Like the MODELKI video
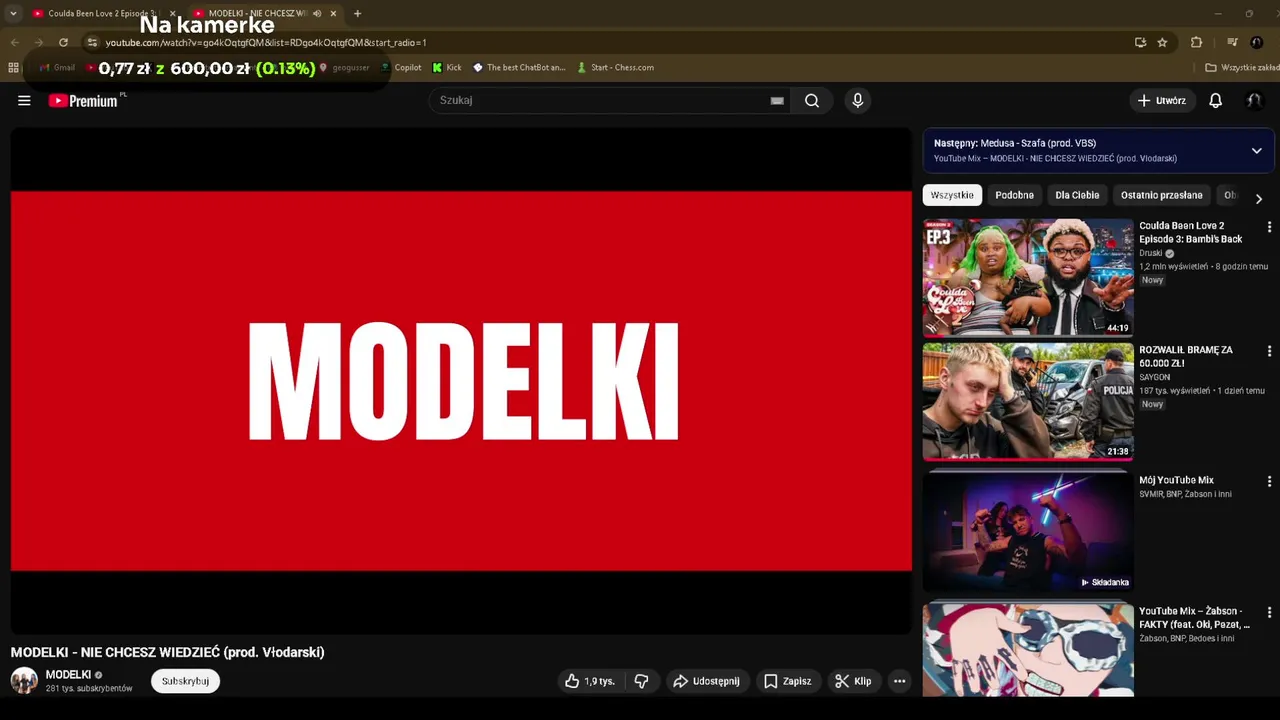Screen dimensions: 1280x720 point(589,681)
